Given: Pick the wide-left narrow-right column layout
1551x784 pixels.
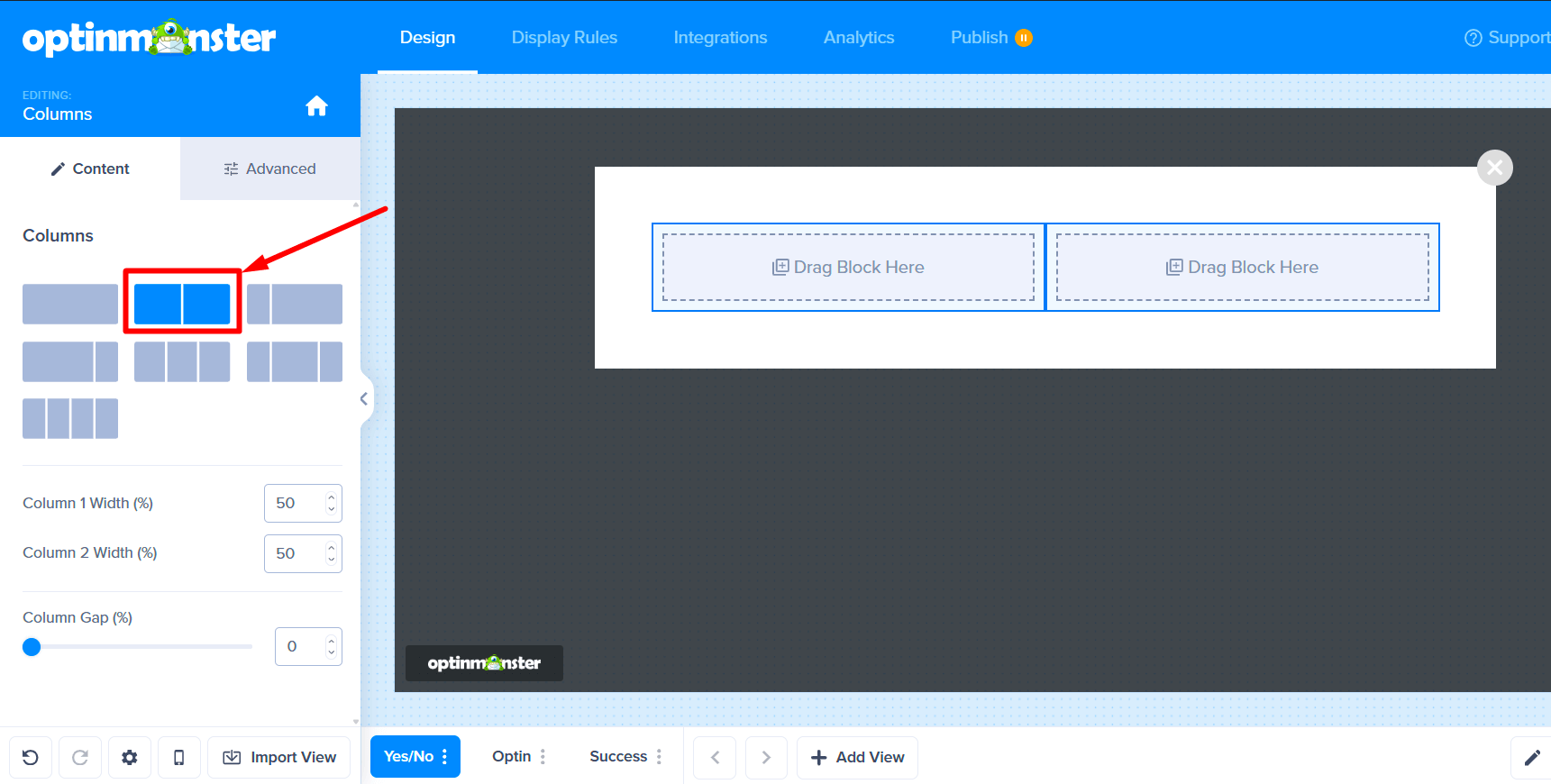Looking at the screenshot, I should pyautogui.click(x=70, y=361).
